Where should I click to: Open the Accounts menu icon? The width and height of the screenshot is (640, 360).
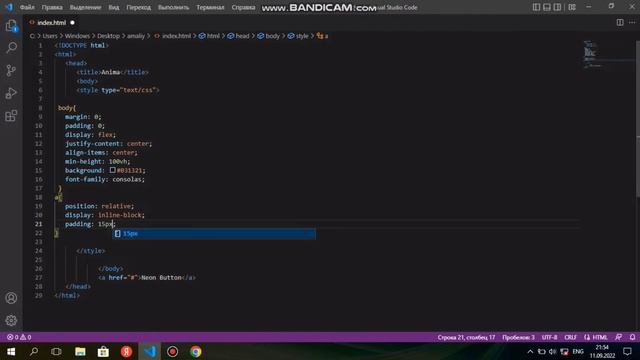point(11,298)
